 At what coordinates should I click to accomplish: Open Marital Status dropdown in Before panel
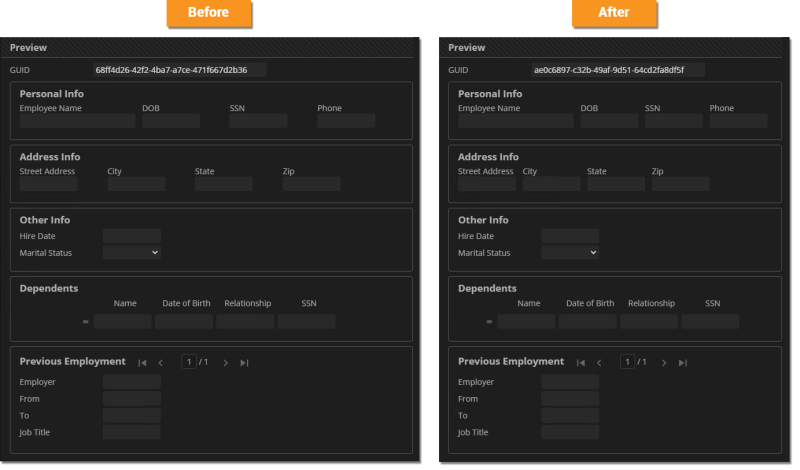tap(131, 253)
